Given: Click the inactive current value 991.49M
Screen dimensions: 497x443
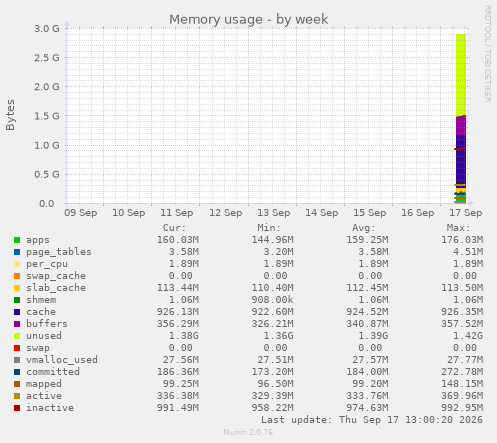Looking at the screenshot, I should [178, 408].
